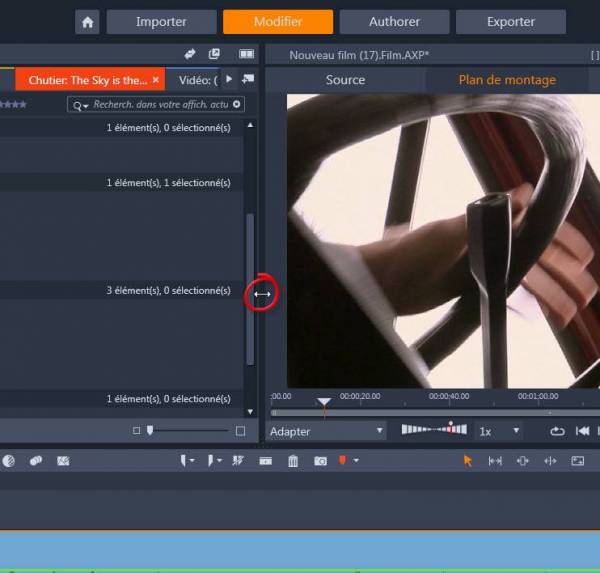
Task: Switch preview to Source view
Action: pos(345,80)
